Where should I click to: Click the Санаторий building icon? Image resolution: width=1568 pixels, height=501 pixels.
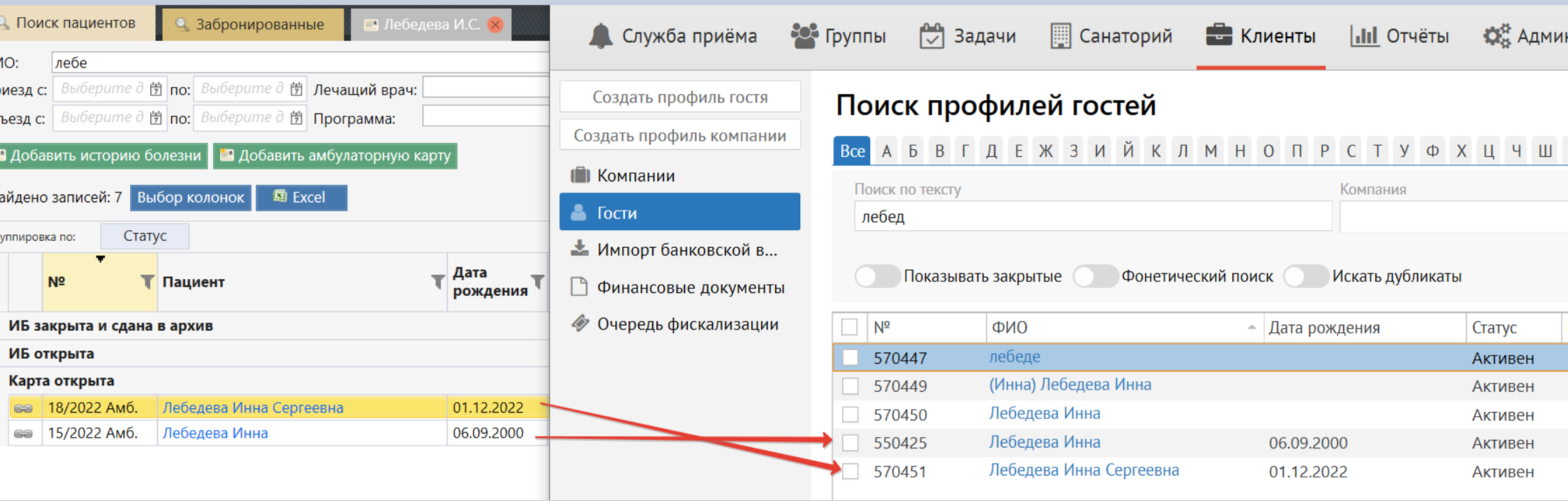1060,36
